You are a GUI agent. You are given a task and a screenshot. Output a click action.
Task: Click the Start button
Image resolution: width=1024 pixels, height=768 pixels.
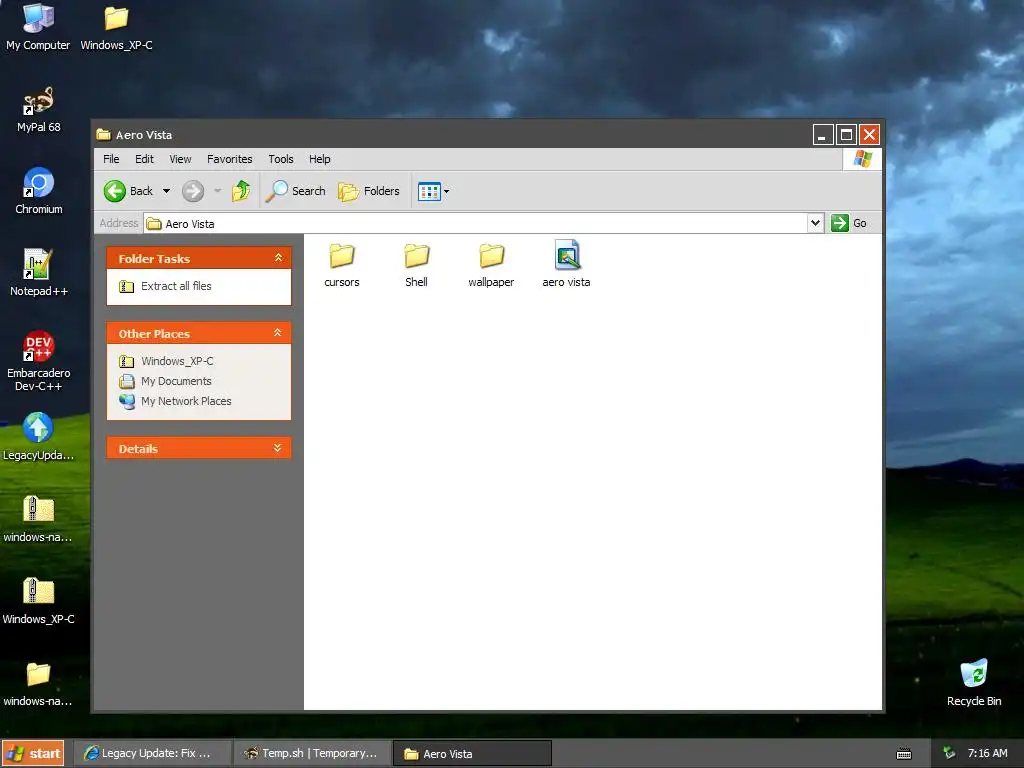[33, 753]
